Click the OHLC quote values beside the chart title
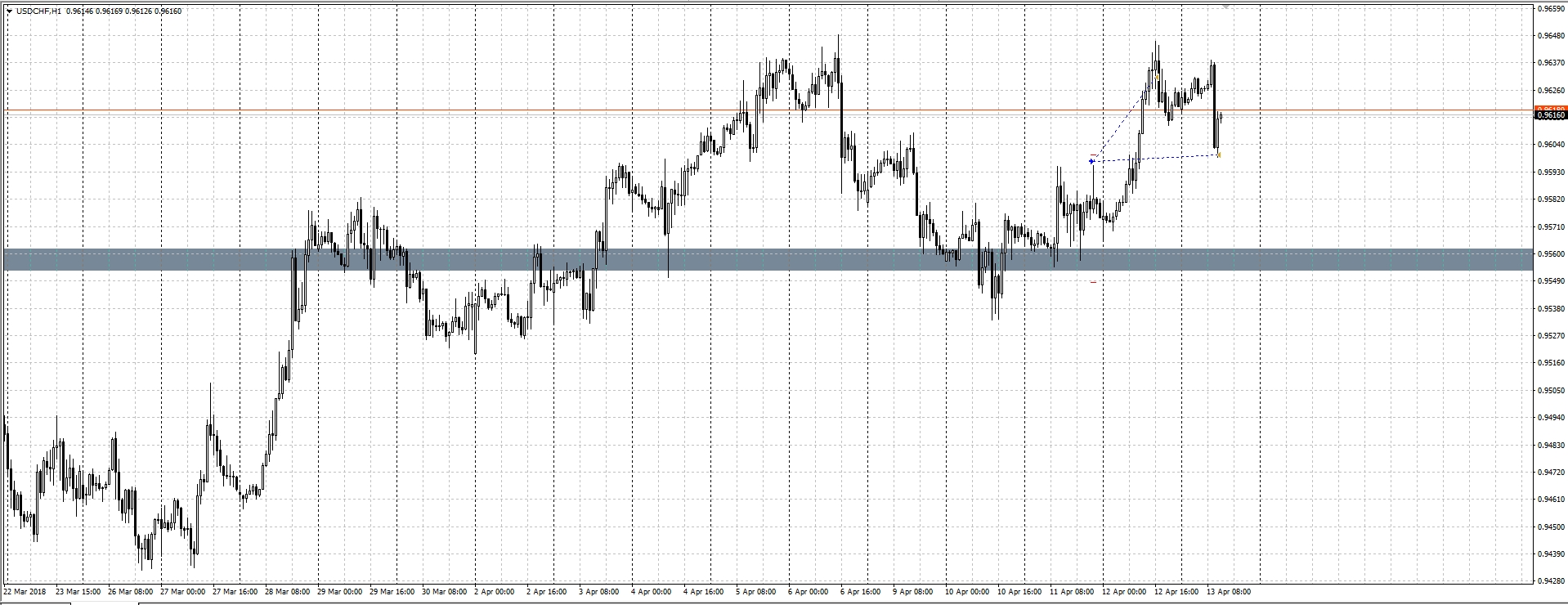The width and height of the screenshot is (1568, 605). click(123, 11)
